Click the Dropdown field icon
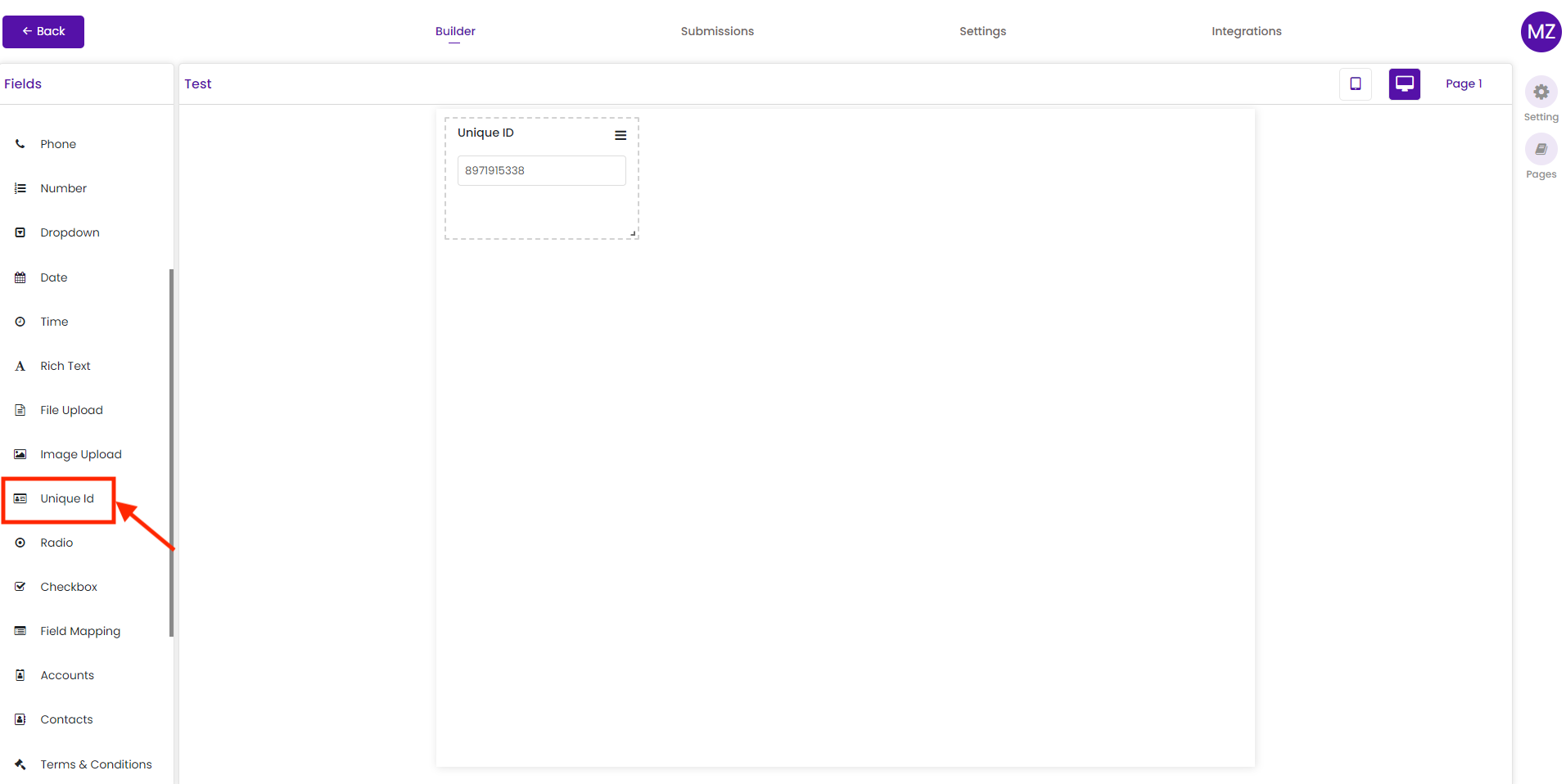The image size is (1566, 784). click(x=20, y=232)
